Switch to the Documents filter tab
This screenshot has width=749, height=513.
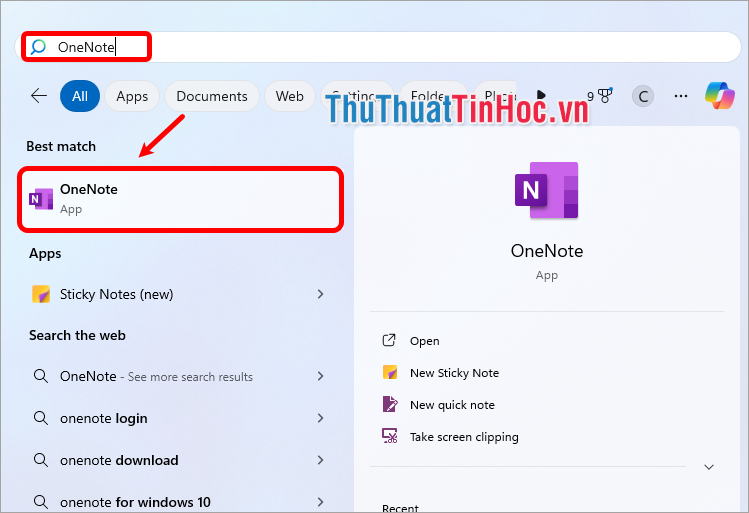(212, 96)
